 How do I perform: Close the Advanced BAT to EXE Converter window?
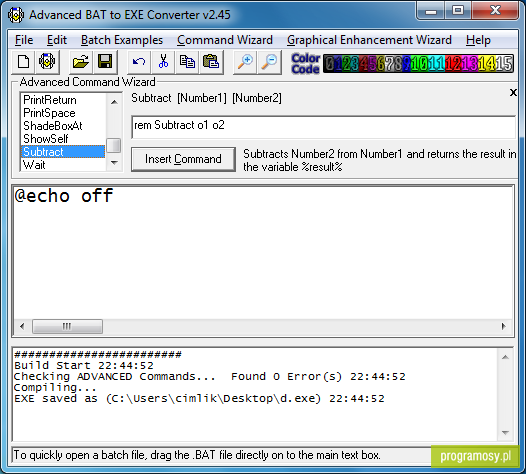tap(495, 11)
